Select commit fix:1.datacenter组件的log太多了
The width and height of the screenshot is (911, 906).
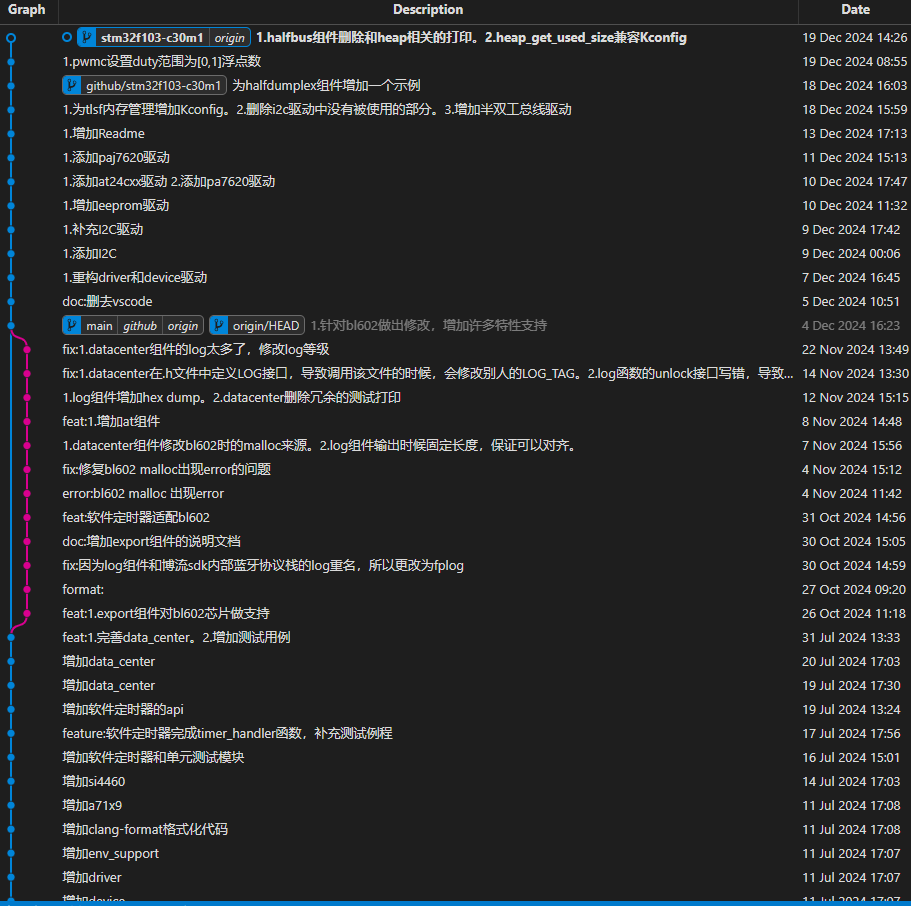click(x=196, y=349)
